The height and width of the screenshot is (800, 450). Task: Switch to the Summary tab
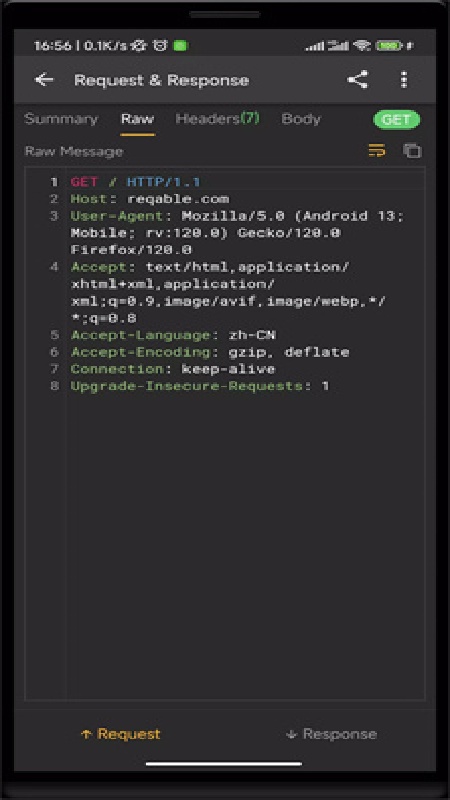click(61, 119)
